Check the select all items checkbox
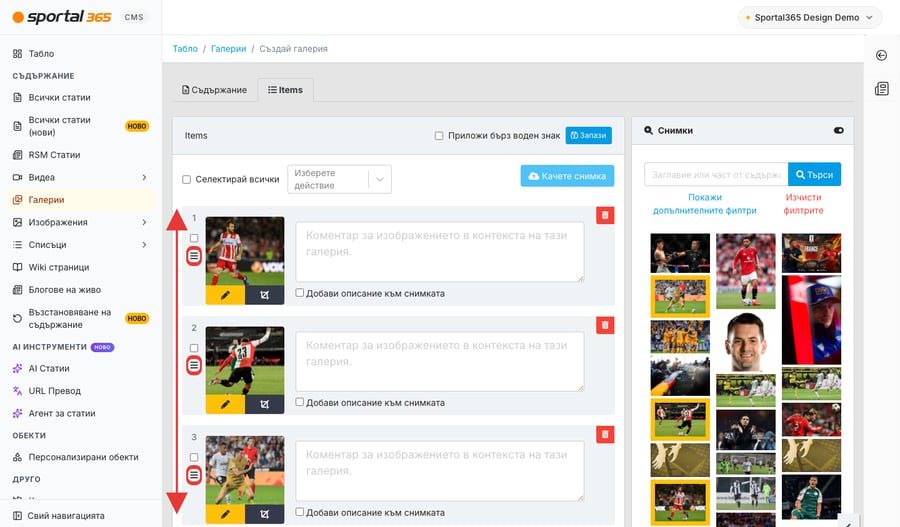The width and height of the screenshot is (900, 527). [187, 180]
